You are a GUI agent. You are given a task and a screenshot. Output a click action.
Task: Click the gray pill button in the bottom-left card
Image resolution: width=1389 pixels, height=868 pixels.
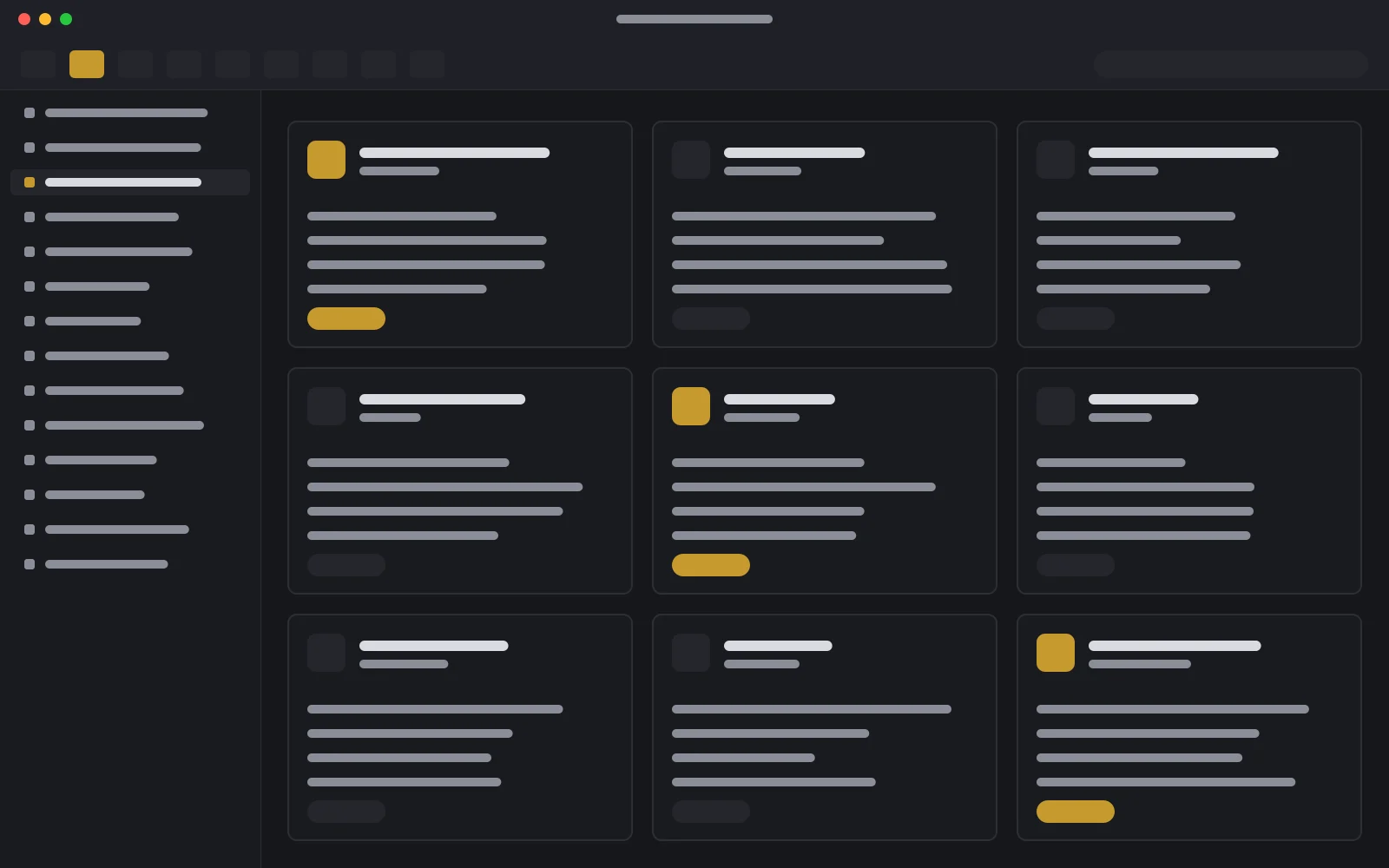click(x=346, y=812)
